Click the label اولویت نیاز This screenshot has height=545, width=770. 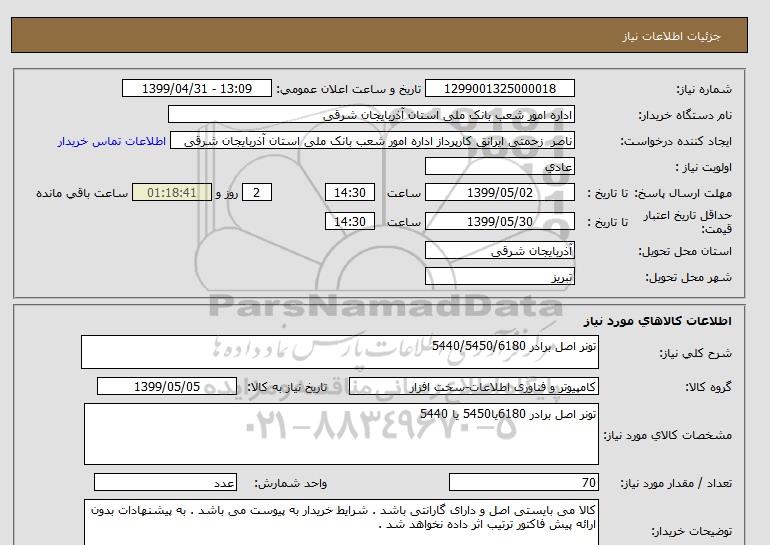click(x=704, y=167)
